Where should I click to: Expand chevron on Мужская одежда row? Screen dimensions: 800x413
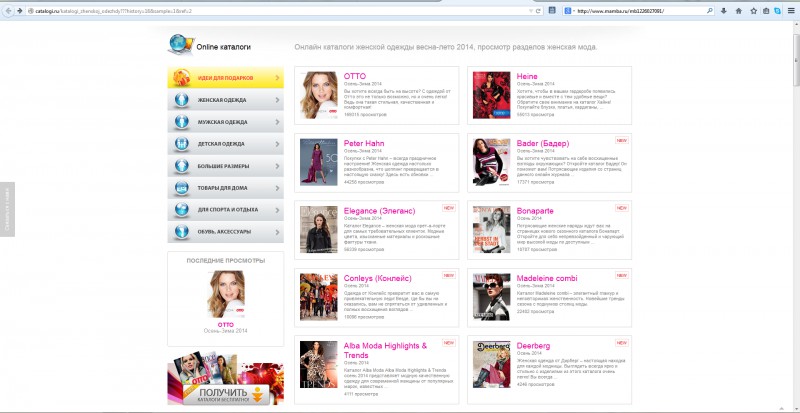277,122
